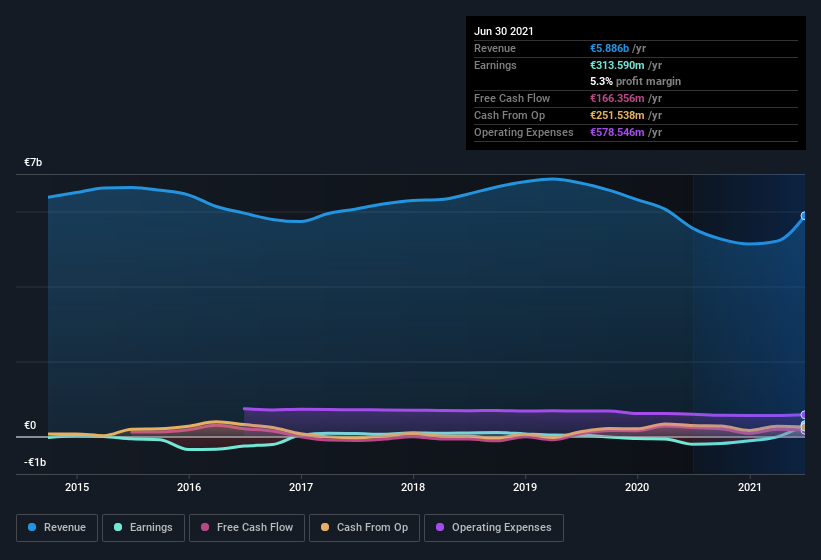Click the Free Cash Flow tooltip label
This screenshot has width=821, height=560.
tap(512, 98)
